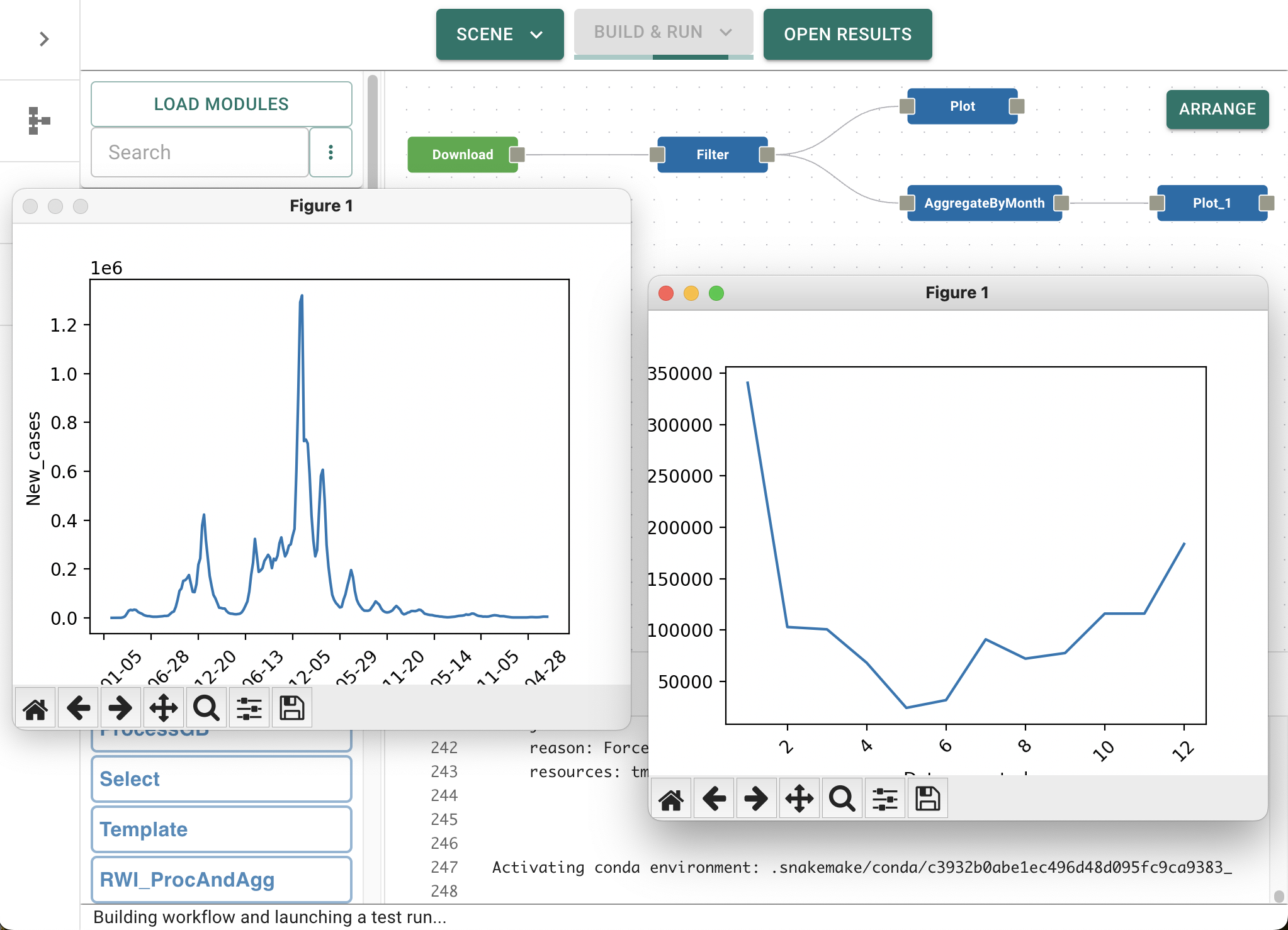Go back a view in right figure
The width and height of the screenshot is (1288, 930).
[714, 798]
